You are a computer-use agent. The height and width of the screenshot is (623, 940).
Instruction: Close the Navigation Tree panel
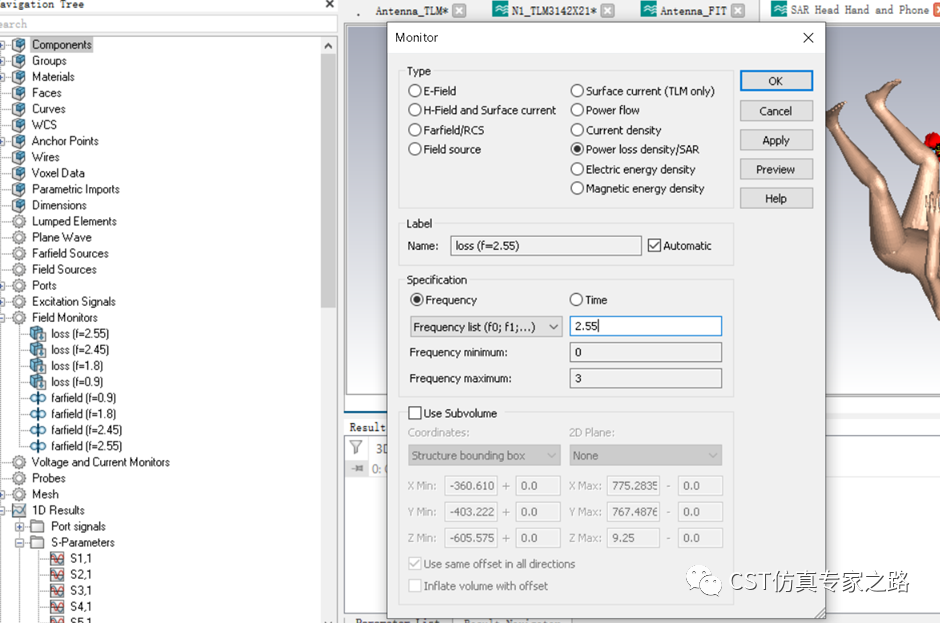pos(329,4)
